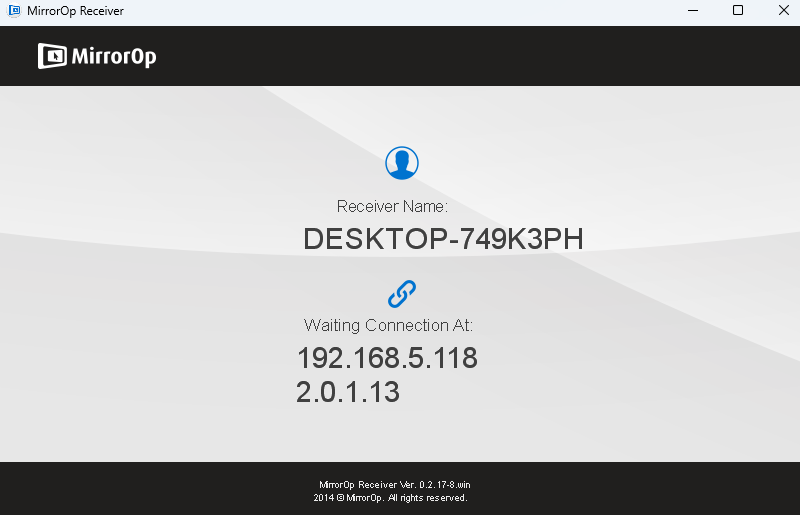The image size is (800, 515).
Task: Click the "MirrorOp Receiver" window title text
Action: [76, 11]
